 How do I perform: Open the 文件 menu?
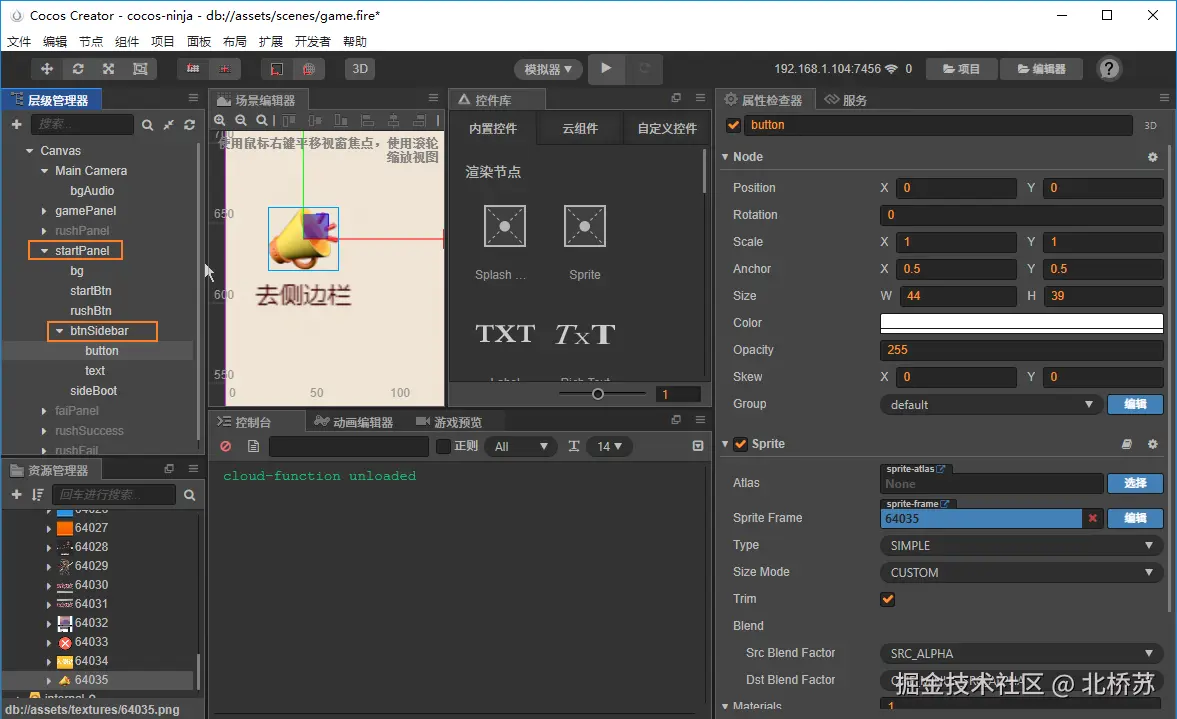point(19,41)
